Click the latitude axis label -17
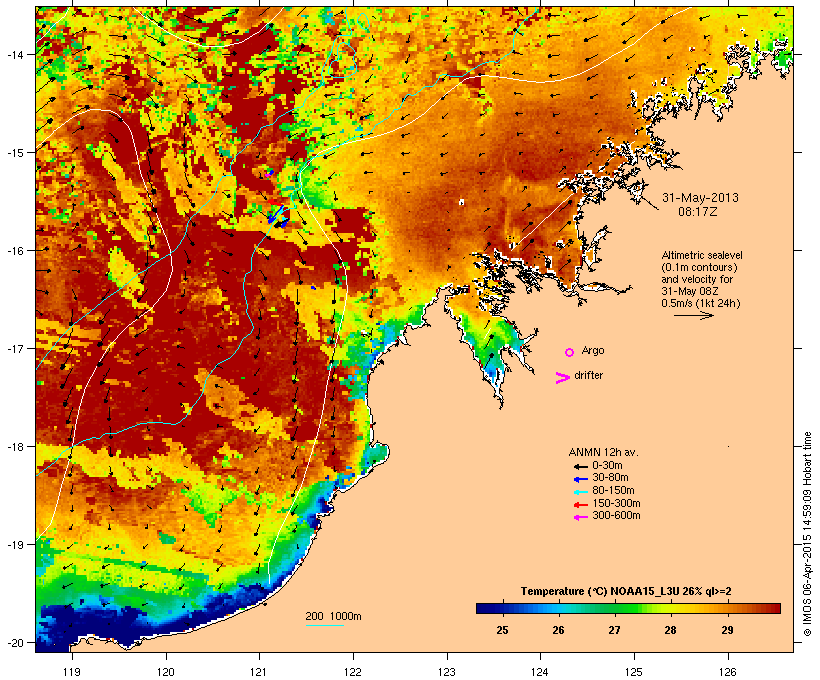 14,348
